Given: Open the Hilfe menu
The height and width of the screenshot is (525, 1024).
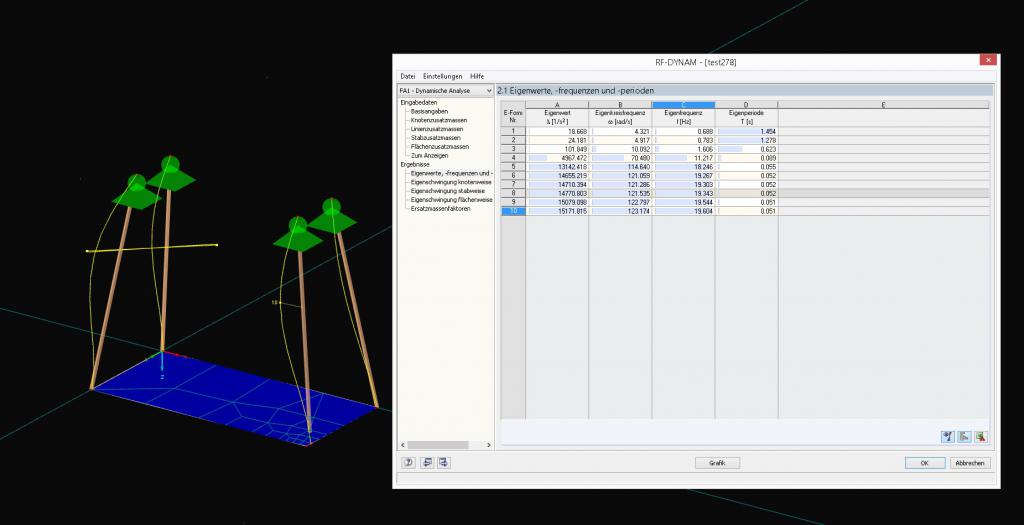Looking at the screenshot, I should (x=477, y=76).
